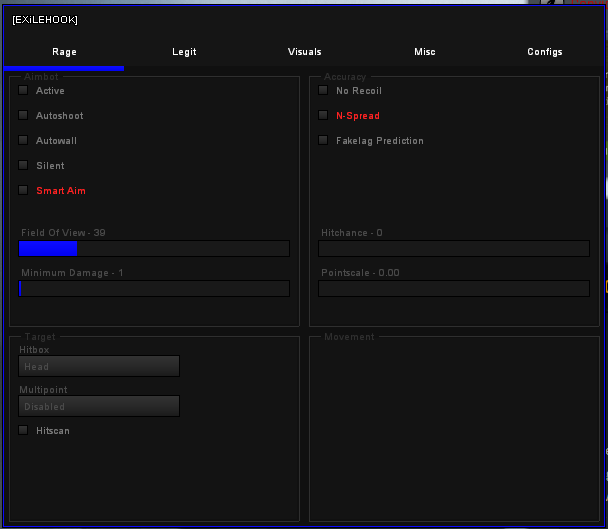The height and width of the screenshot is (529, 608).
Task: Check the Autowall option
Action: coord(24,141)
